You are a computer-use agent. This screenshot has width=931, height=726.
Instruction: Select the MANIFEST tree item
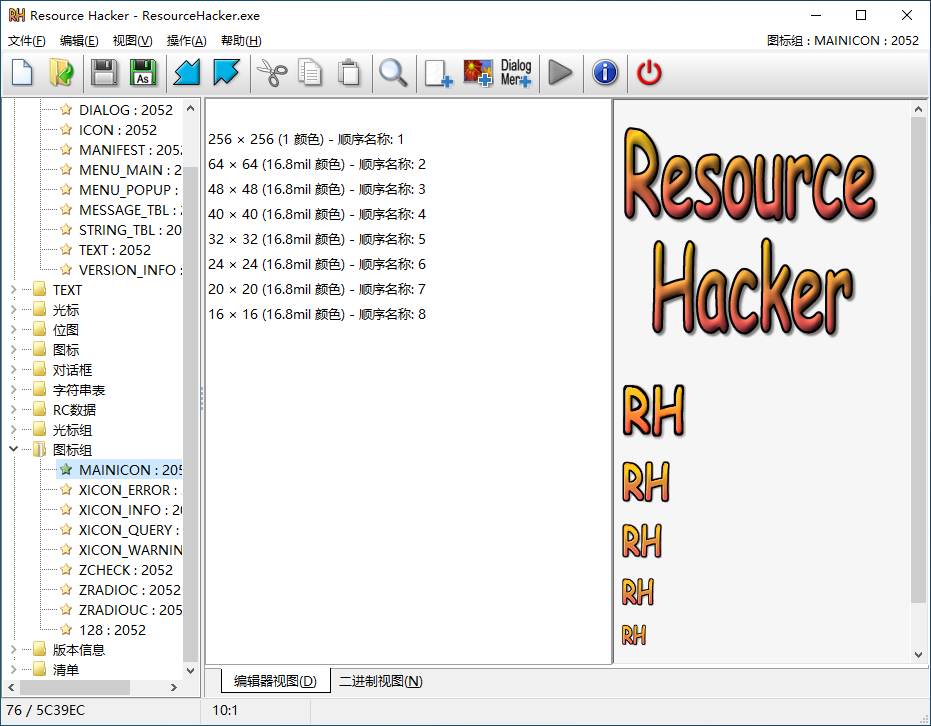[x=121, y=150]
